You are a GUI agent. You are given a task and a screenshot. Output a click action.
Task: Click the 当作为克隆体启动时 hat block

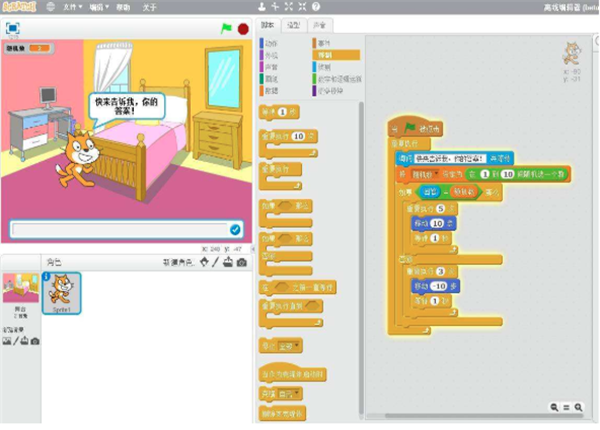click(x=293, y=373)
